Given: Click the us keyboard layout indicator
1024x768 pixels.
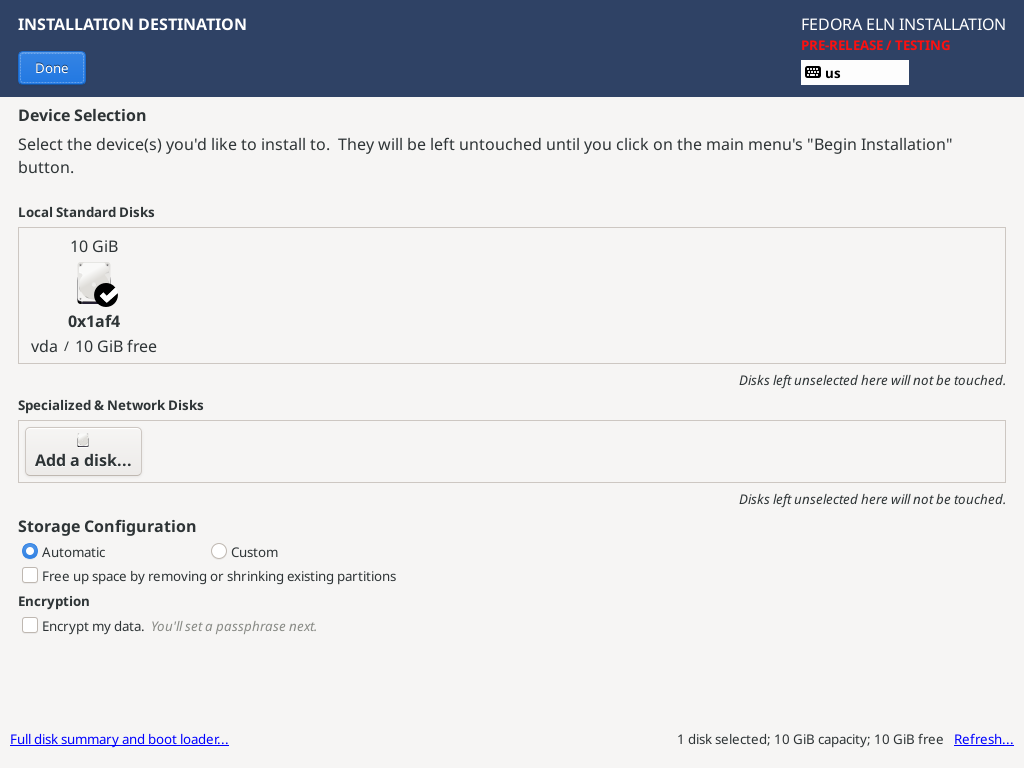Looking at the screenshot, I should click(x=854, y=72).
